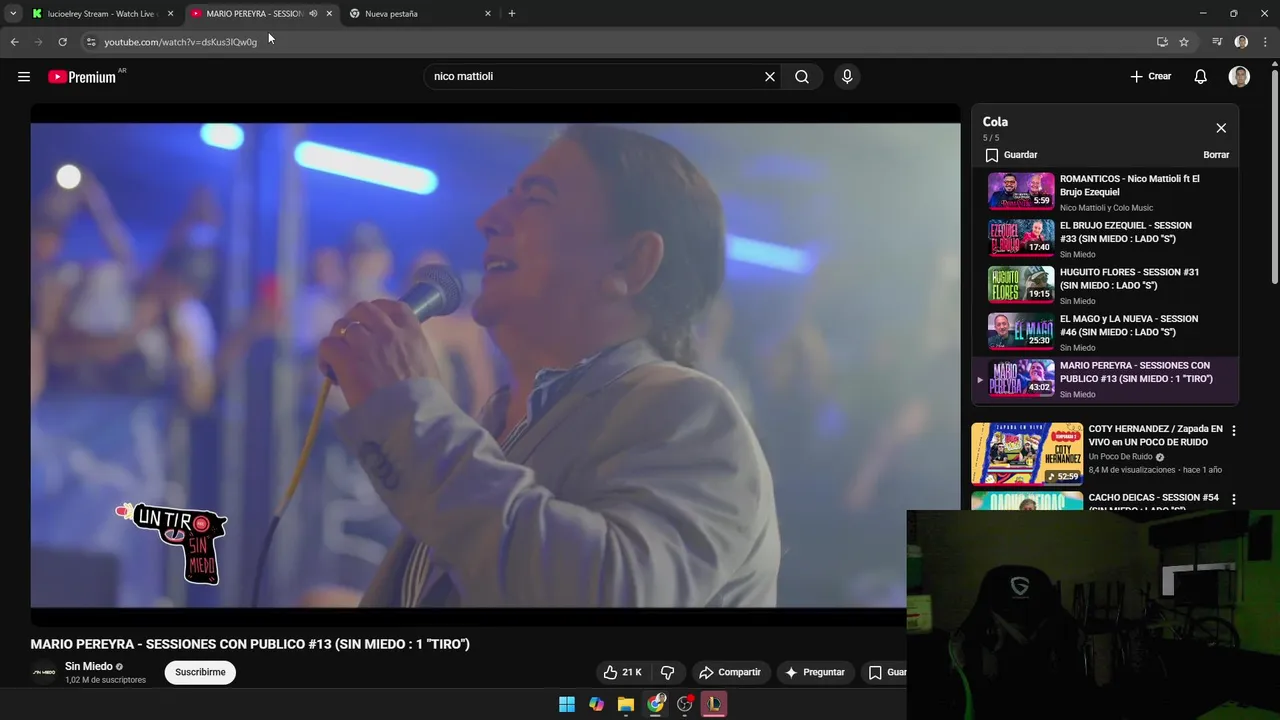Go to YouTube Premium home logo

coord(82,77)
